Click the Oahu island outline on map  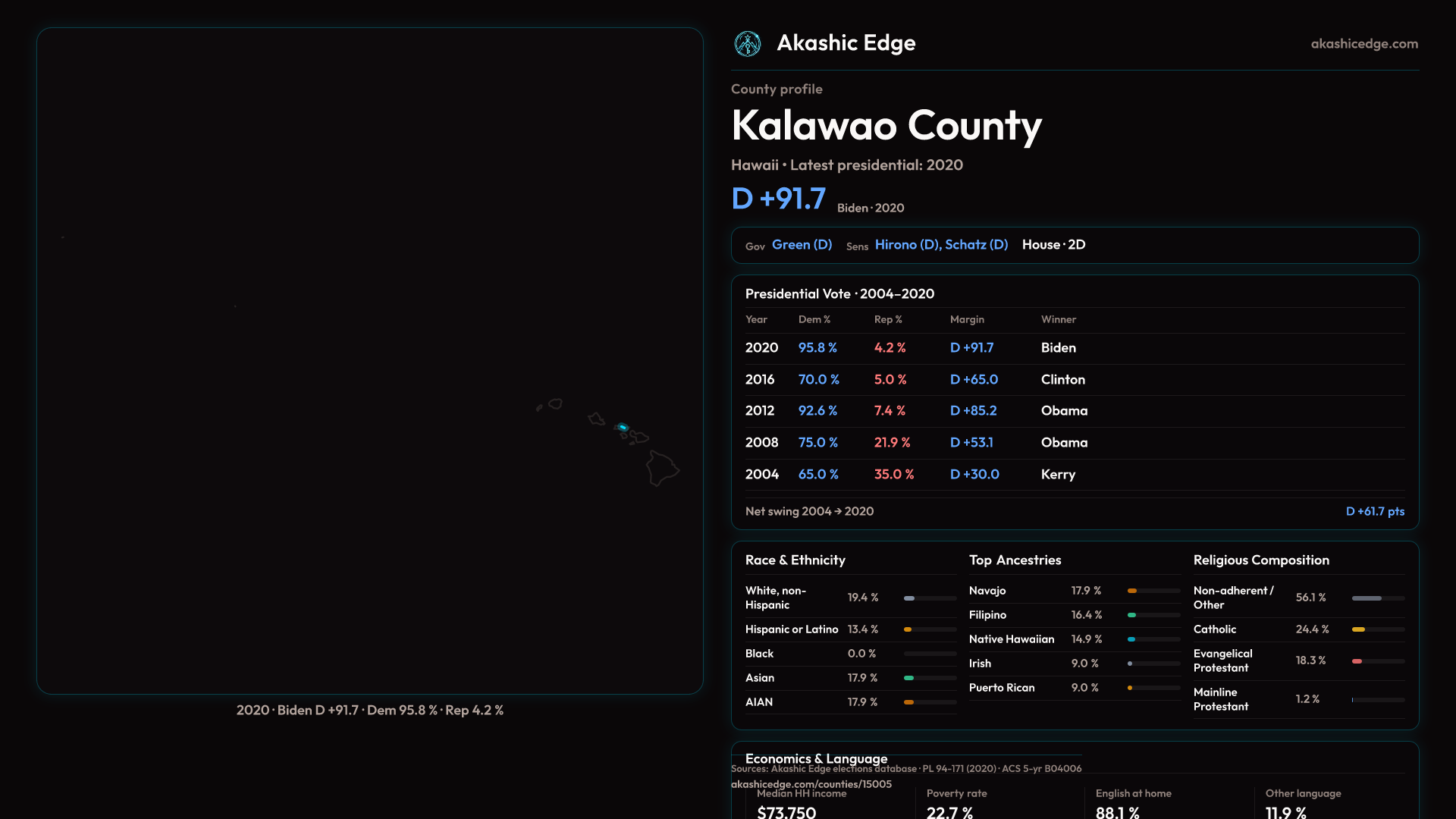click(597, 419)
